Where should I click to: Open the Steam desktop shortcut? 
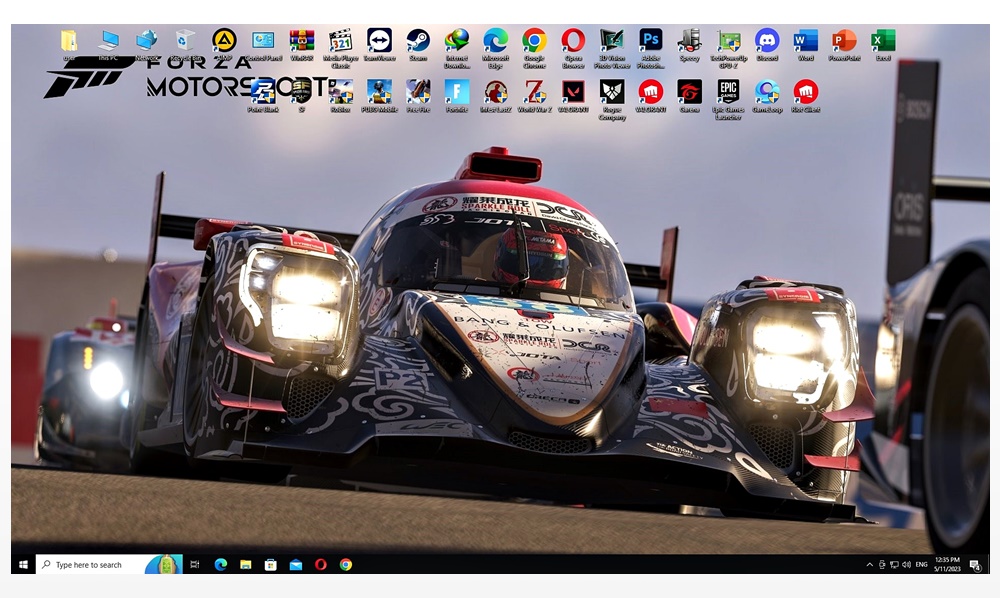tap(418, 42)
